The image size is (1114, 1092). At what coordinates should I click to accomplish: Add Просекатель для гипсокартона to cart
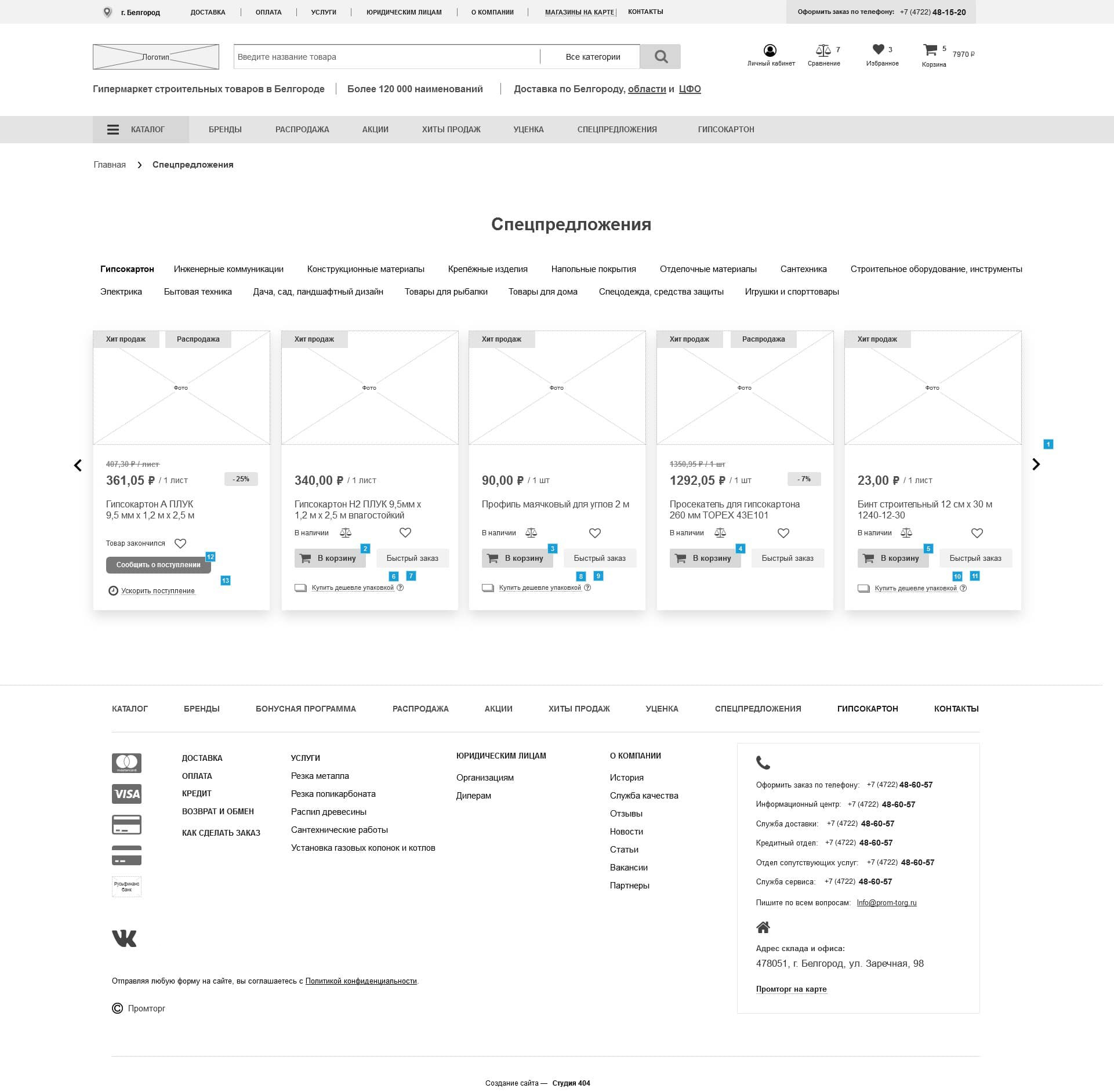pyautogui.click(x=705, y=558)
